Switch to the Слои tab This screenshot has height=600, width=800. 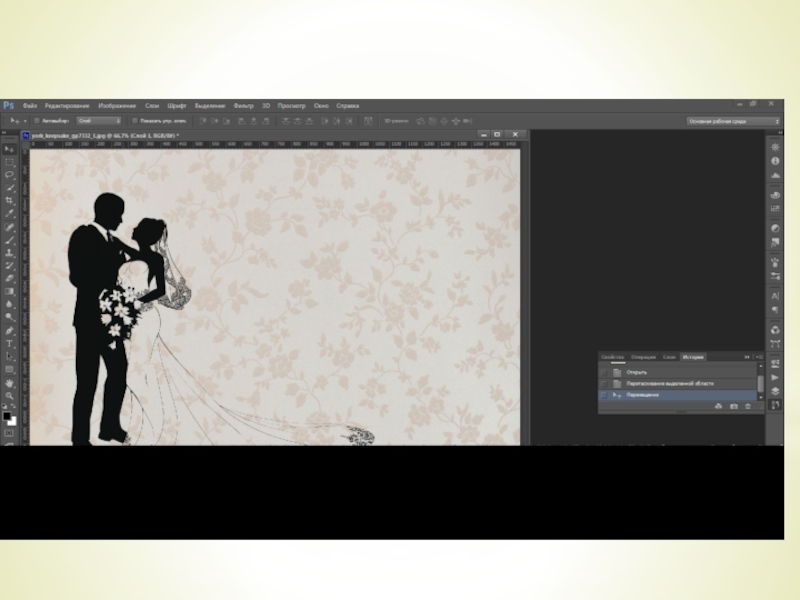point(669,357)
